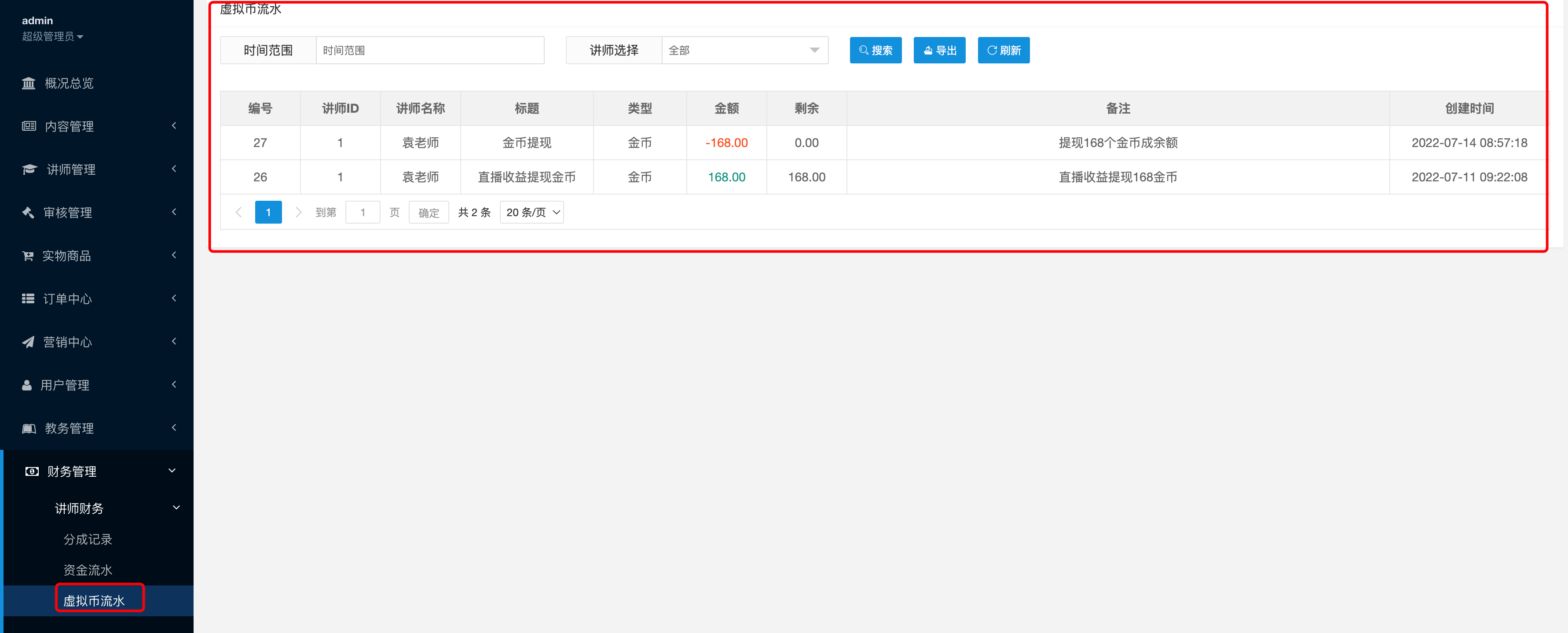
Task: Click the 实物商品 cart icon
Action: click(x=27, y=256)
